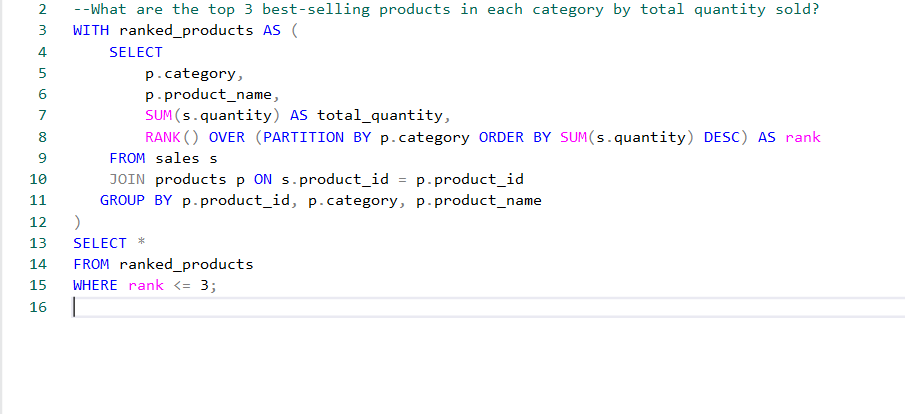Click line number 15 in the gutter
Image resolution: width=905 pixels, height=414 pixels.
coord(38,285)
